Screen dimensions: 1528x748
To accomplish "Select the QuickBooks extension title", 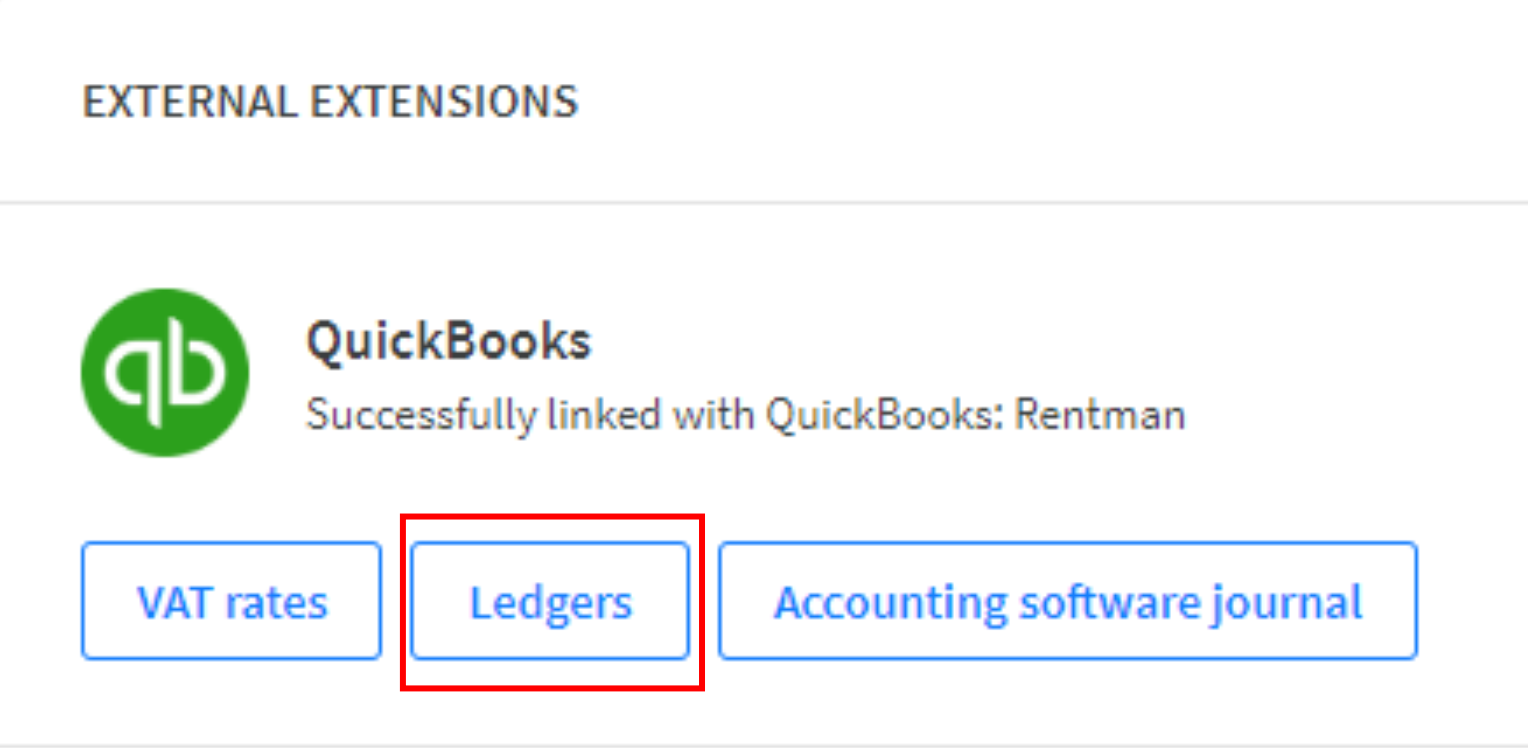I will click(x=449, y=342).
